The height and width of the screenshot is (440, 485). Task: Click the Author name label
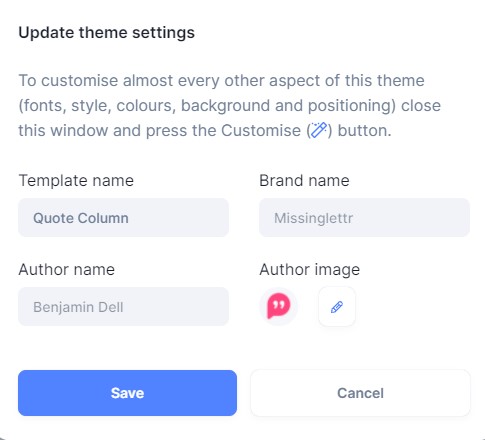pos(67,269)
